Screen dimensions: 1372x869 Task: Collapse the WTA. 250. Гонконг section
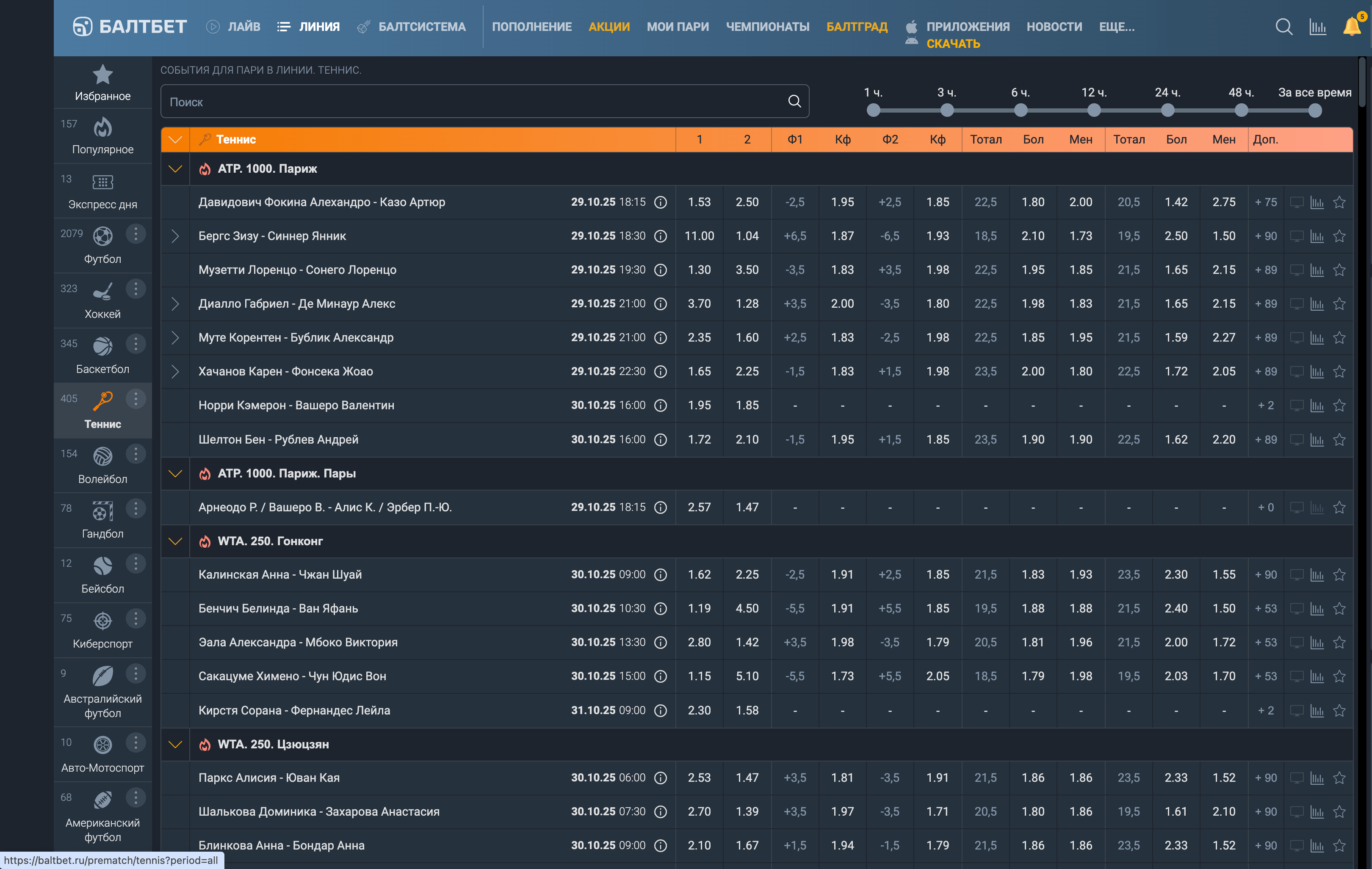click(x=175, y=541)
